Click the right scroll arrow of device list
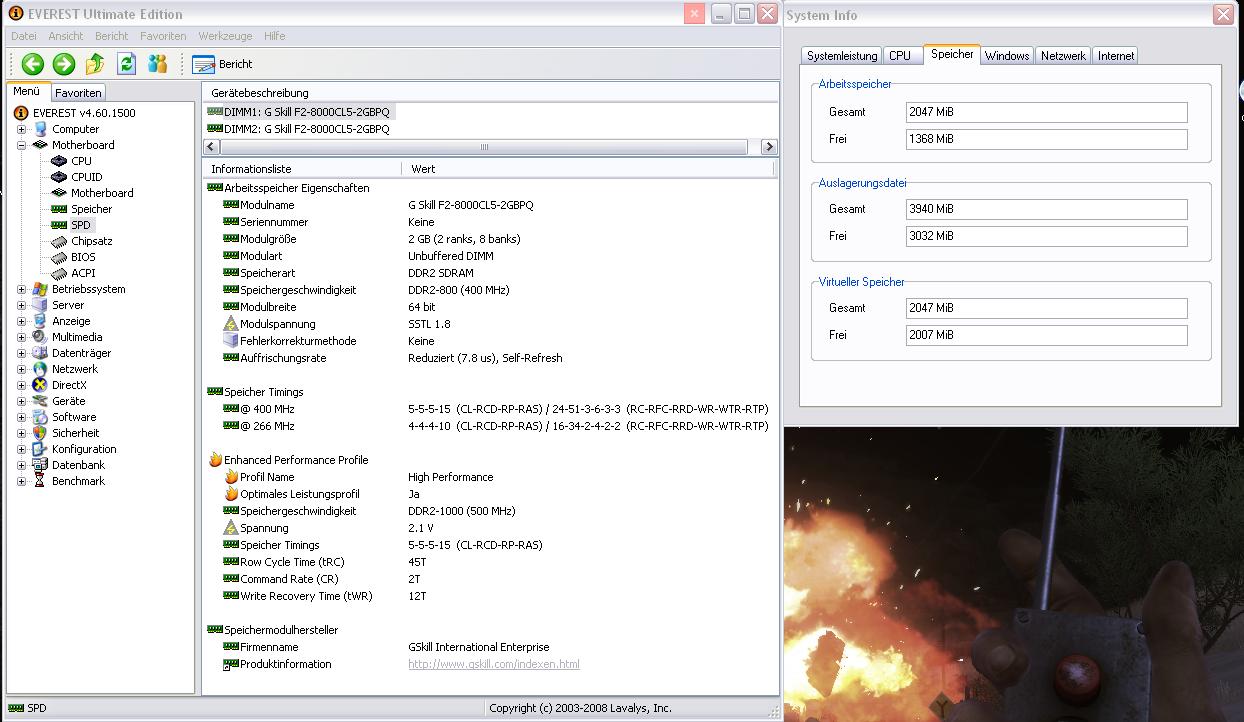Viewport: 1244px width, 722px height. click(x=769, y=147)
